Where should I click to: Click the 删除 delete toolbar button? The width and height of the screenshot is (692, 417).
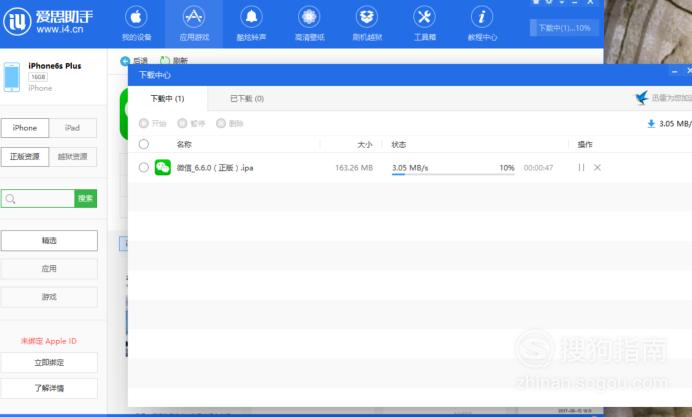[230, 123]
